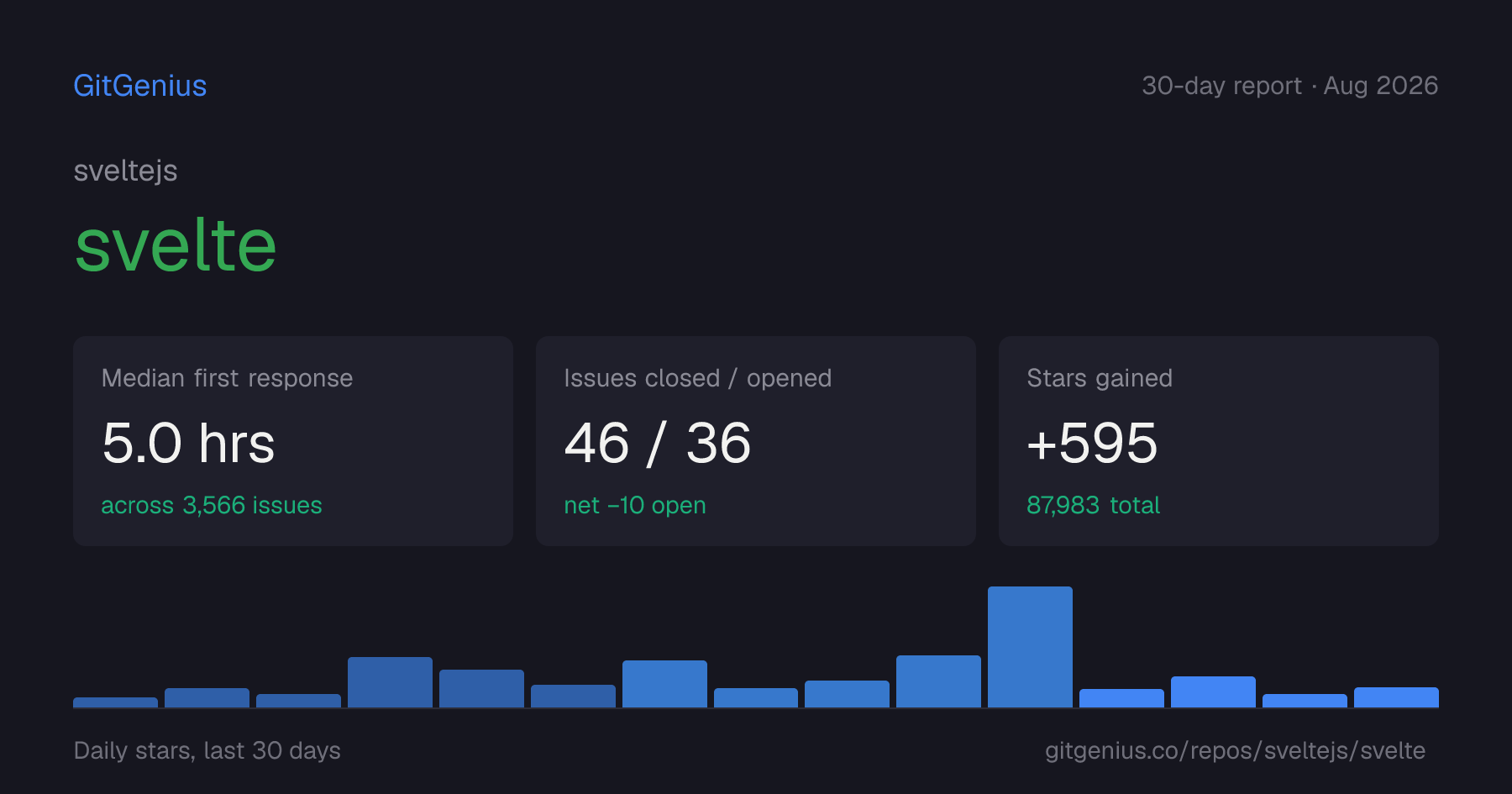The image size is (1512, 794).
Task: Click the "Stars gained" label
Action: pyautogui.click(x=1100, y=378)
